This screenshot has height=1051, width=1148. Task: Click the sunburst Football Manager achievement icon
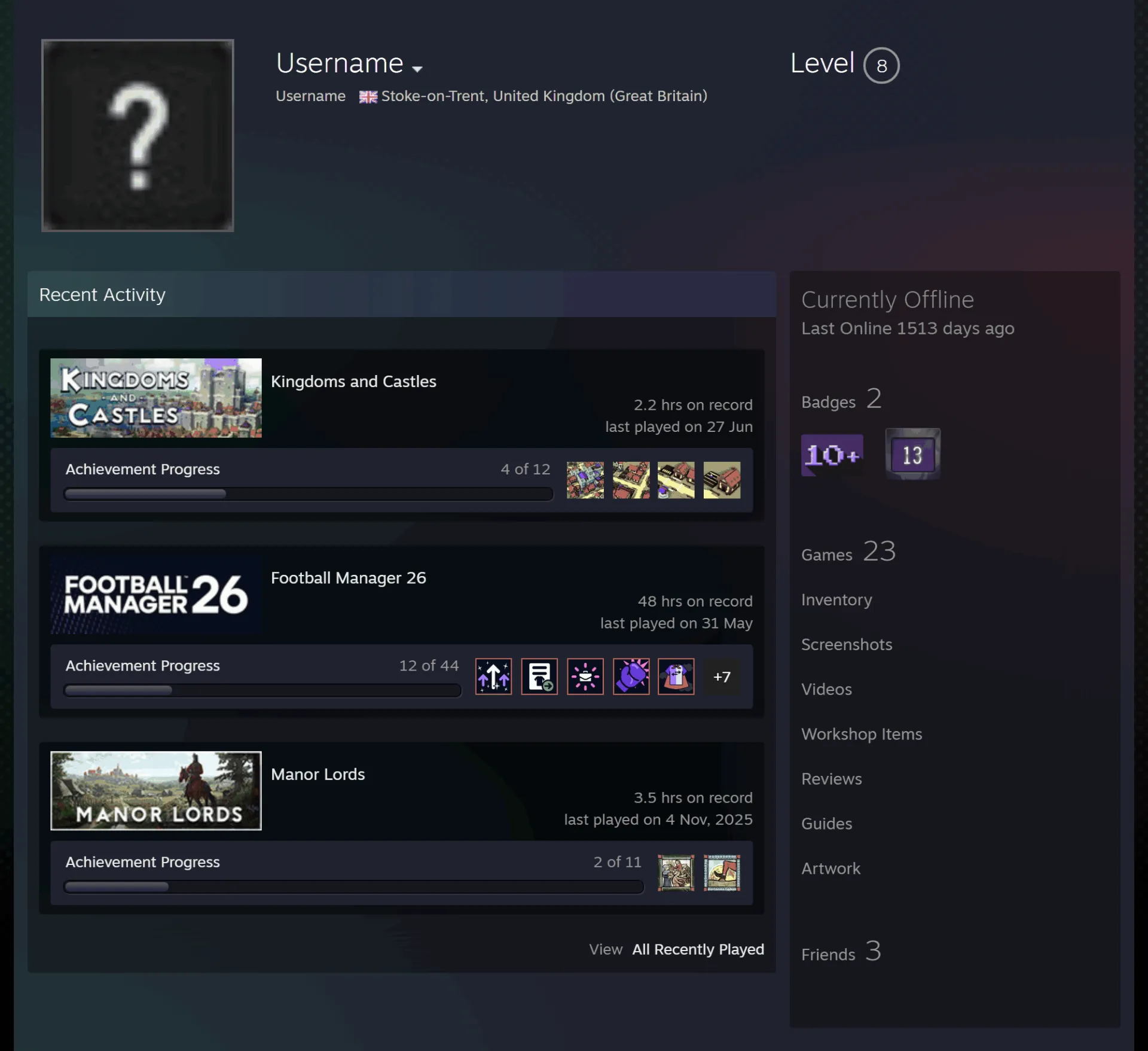585,677
